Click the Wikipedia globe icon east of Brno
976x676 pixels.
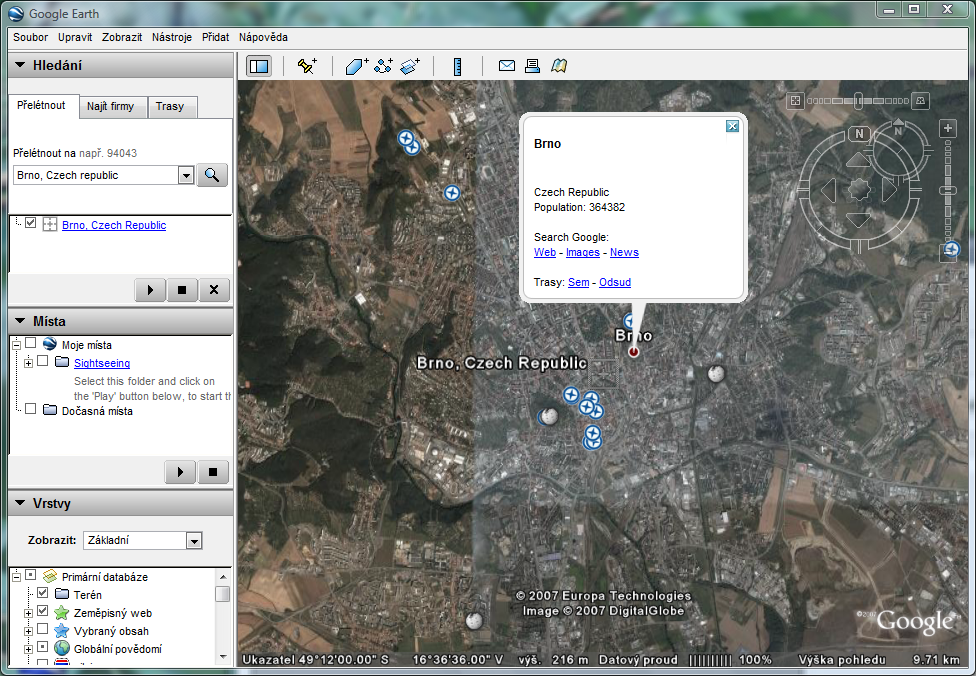coord(716,373)
